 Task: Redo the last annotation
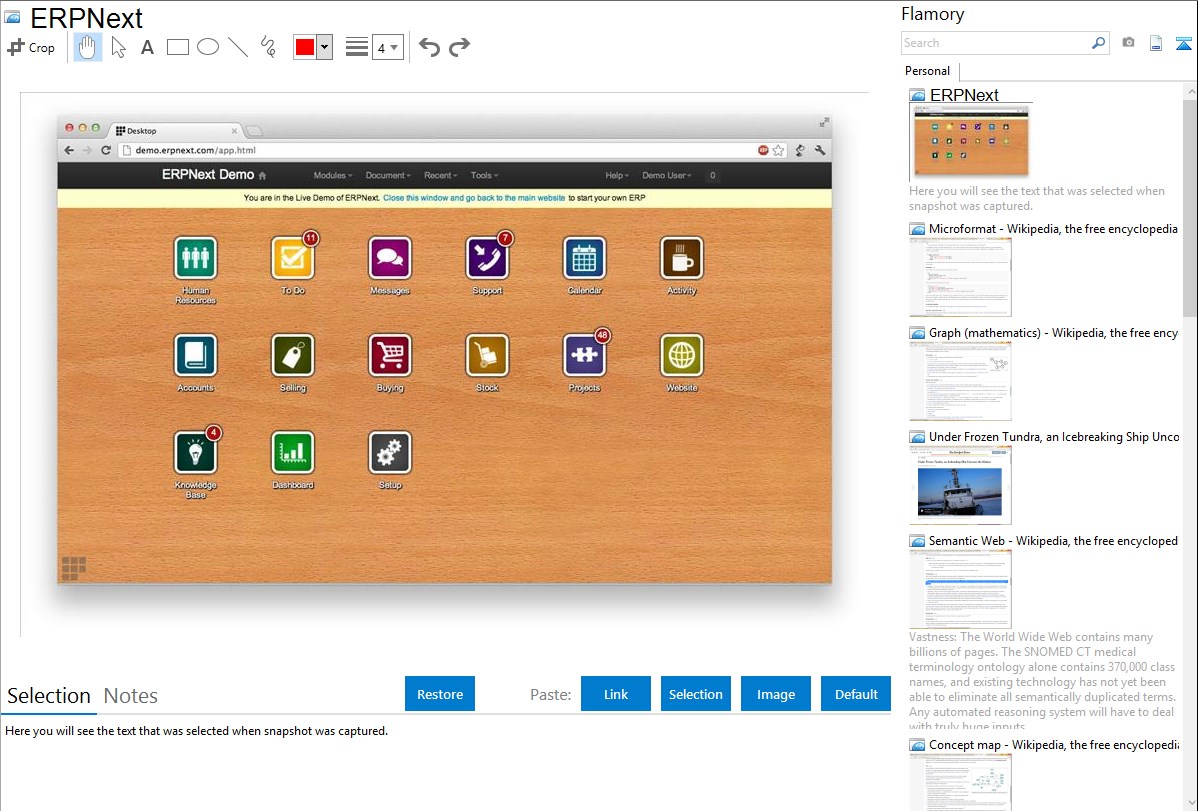[459, 47]
